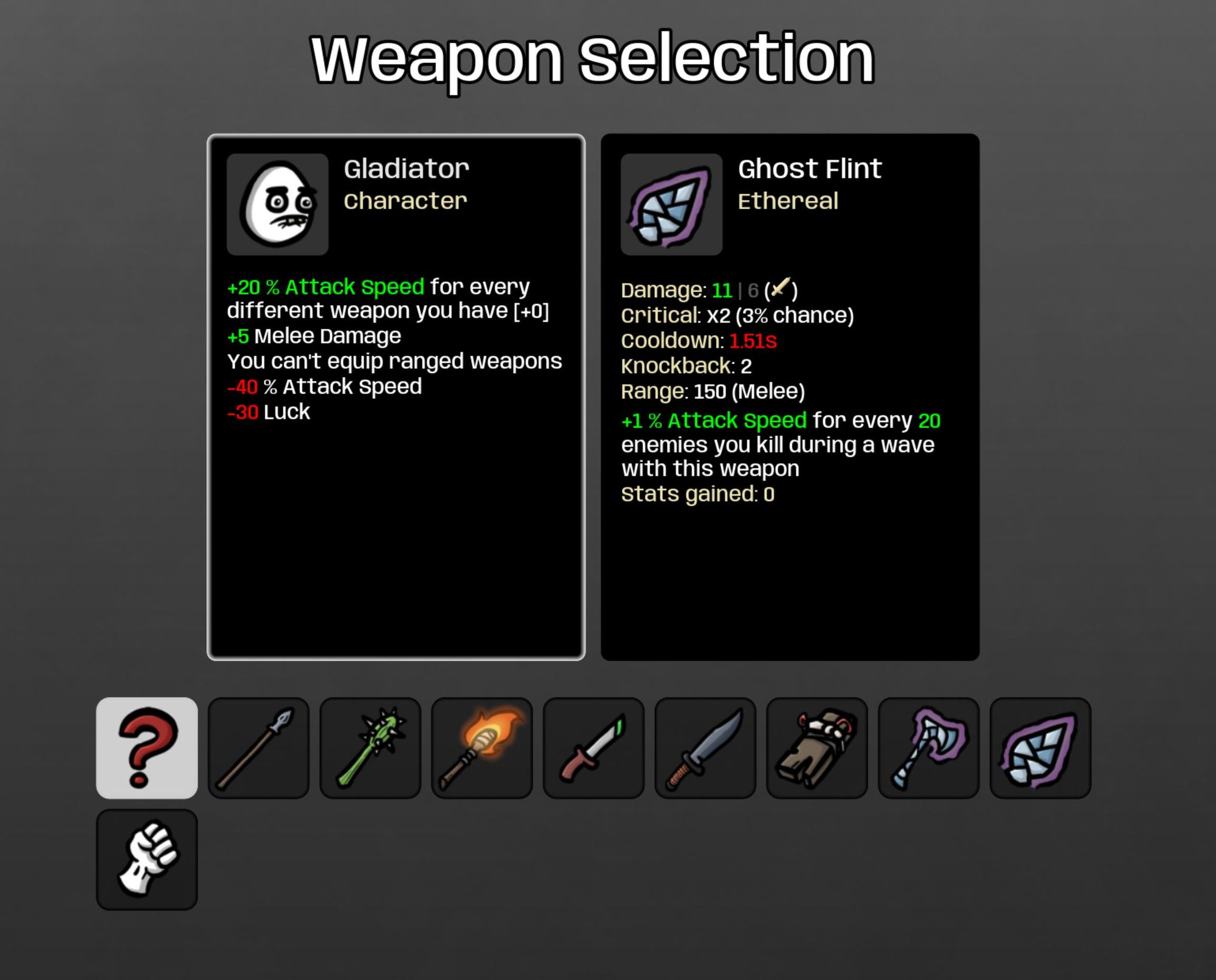Choose the Knife with red handle
This screenshot has width=1216, height=980.
point(593,748)
